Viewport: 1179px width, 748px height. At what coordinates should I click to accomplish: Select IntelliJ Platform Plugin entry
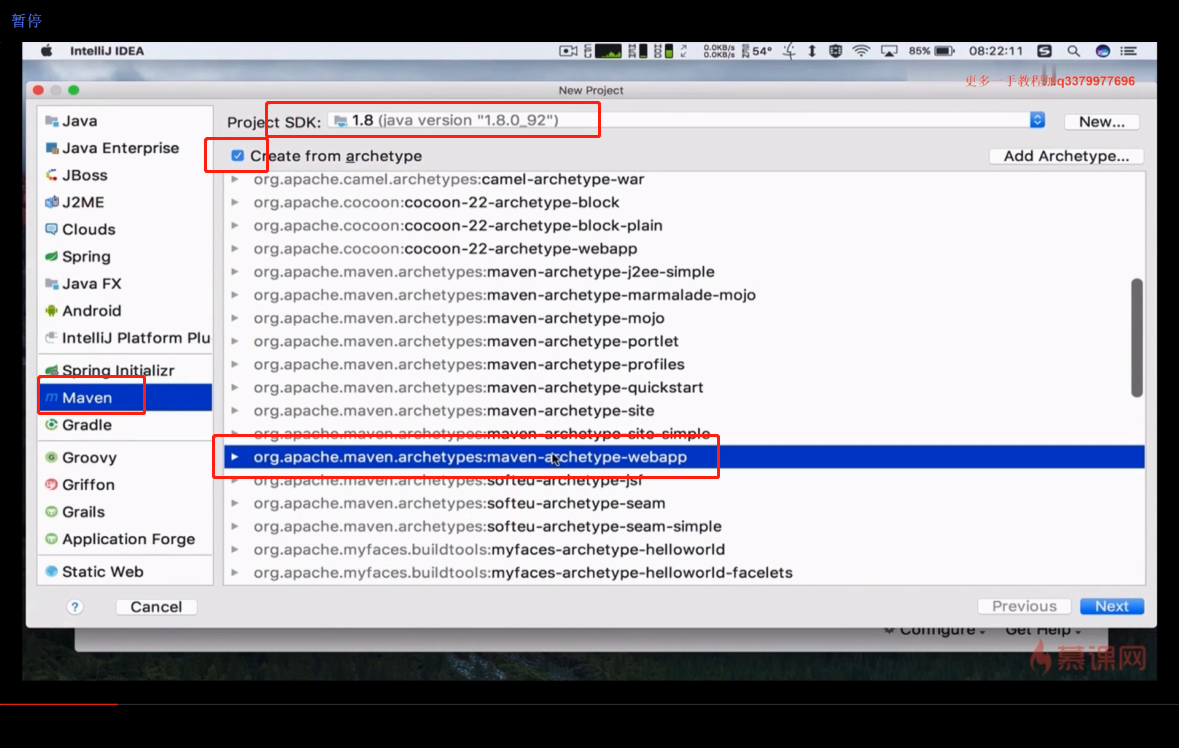(127, 338)
